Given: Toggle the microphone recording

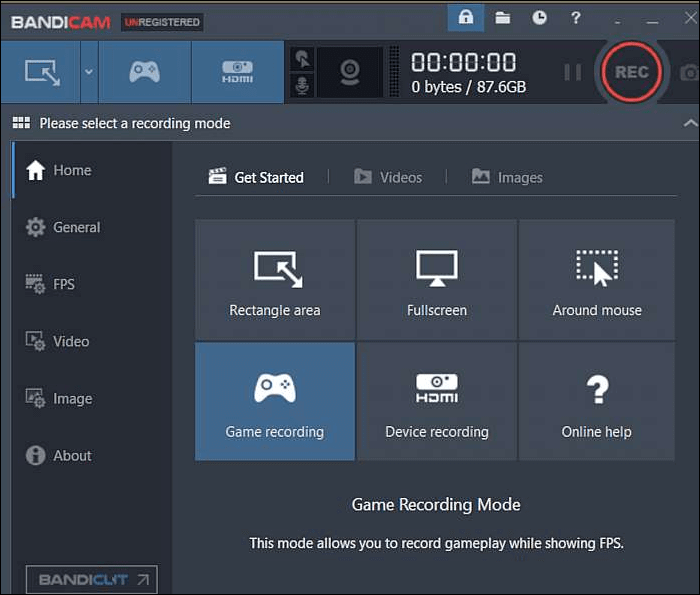Looking at the screenshot, I should click(300, 86).
